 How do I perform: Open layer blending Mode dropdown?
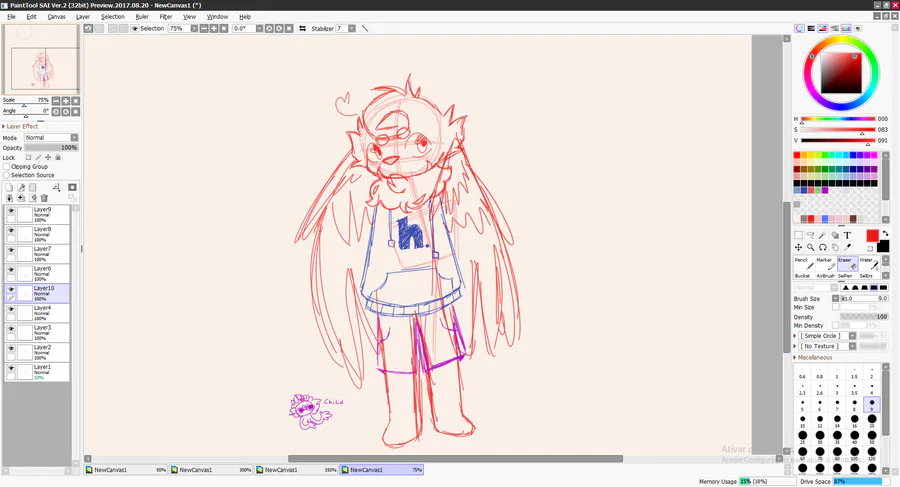pos(74,138)
